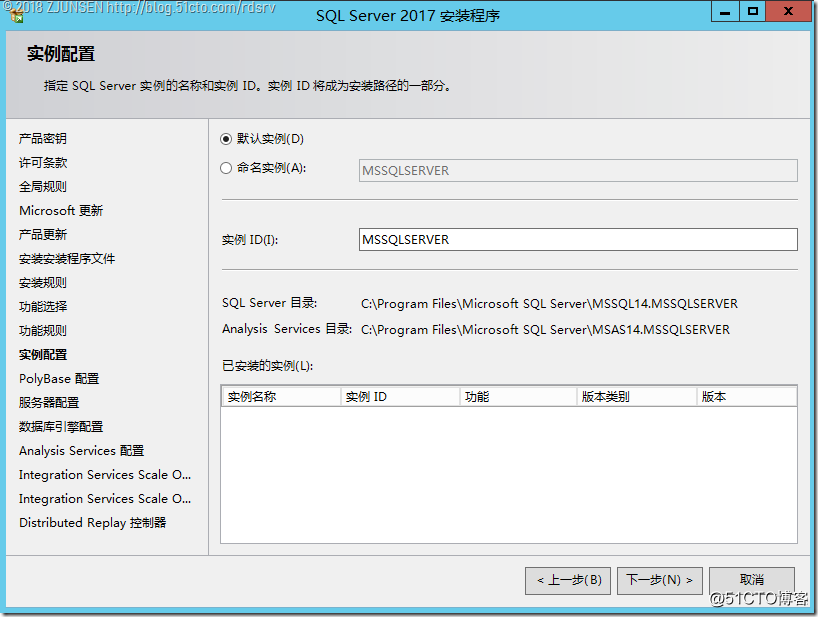Open the 安装规则 step in the sidebar
The height and width of the screenshot is (617, 818).
click(43, 283)
